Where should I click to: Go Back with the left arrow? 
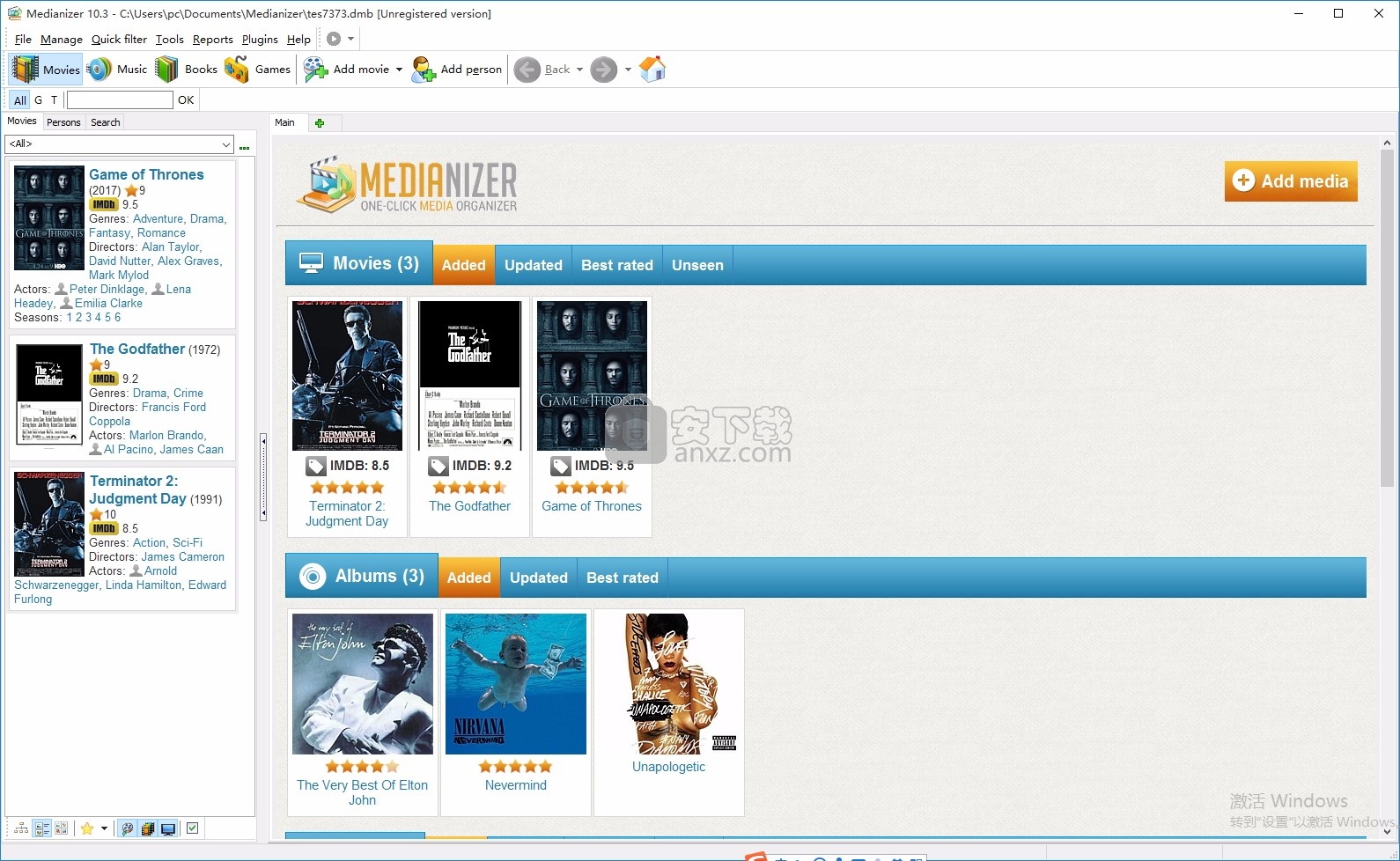click(x=527, y=70)
